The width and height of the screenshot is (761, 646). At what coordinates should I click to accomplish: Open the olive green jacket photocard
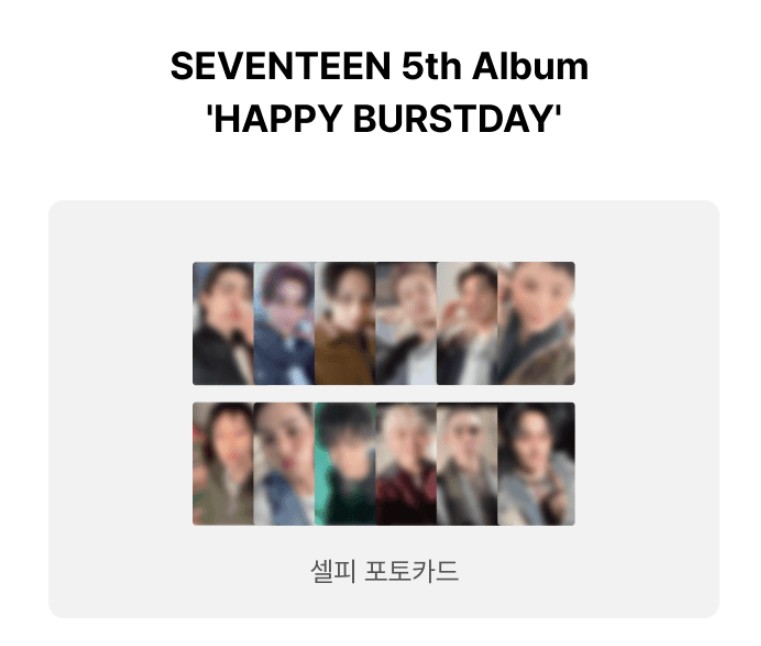pyautogui.click(x=223, y=464)
